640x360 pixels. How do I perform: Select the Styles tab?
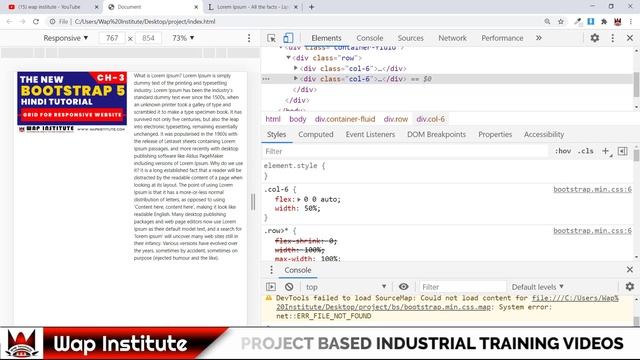[x=276, y=134]
